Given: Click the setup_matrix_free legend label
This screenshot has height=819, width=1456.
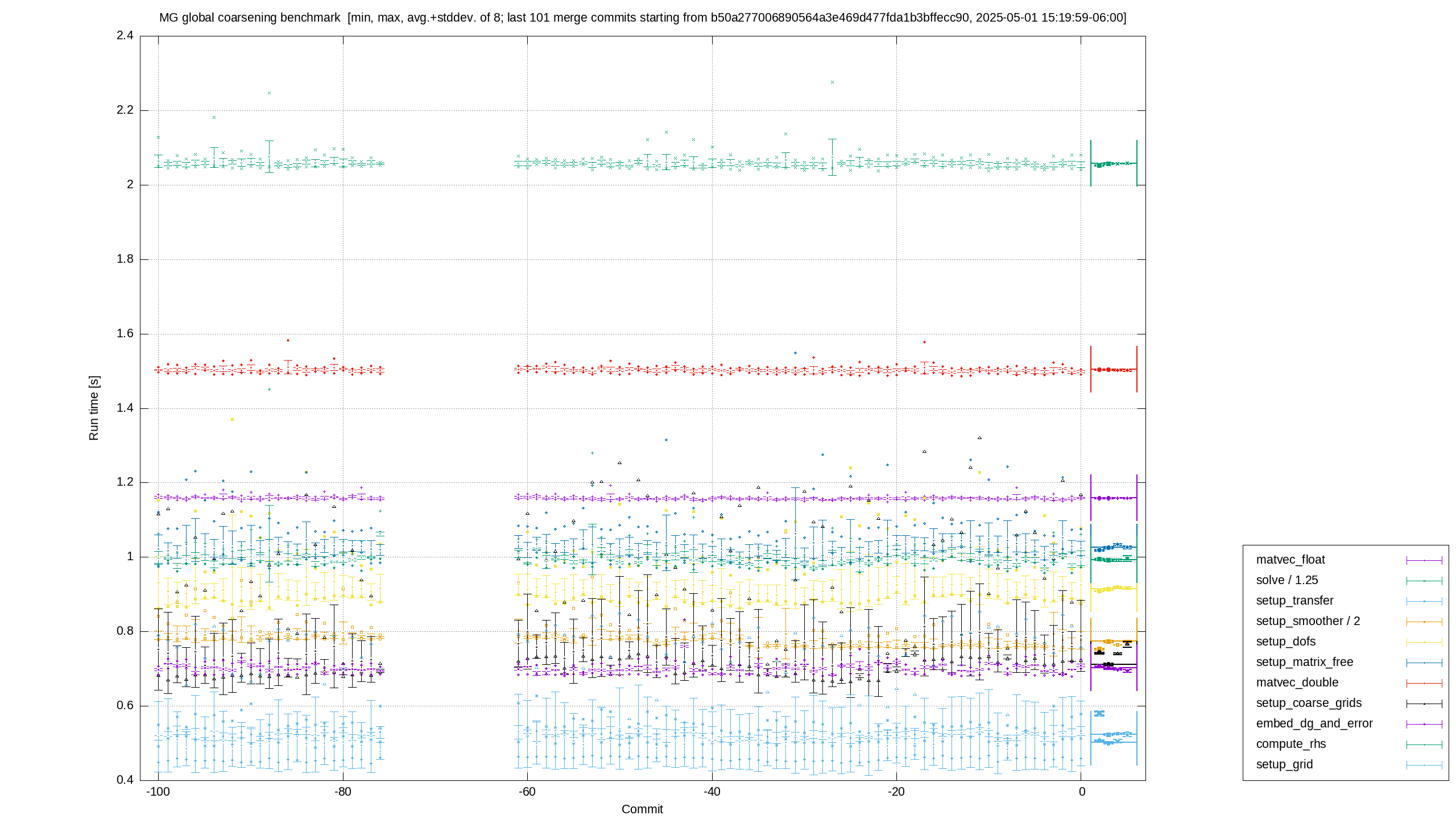Looking at the screenshot, I should (x=1305, y=662).
